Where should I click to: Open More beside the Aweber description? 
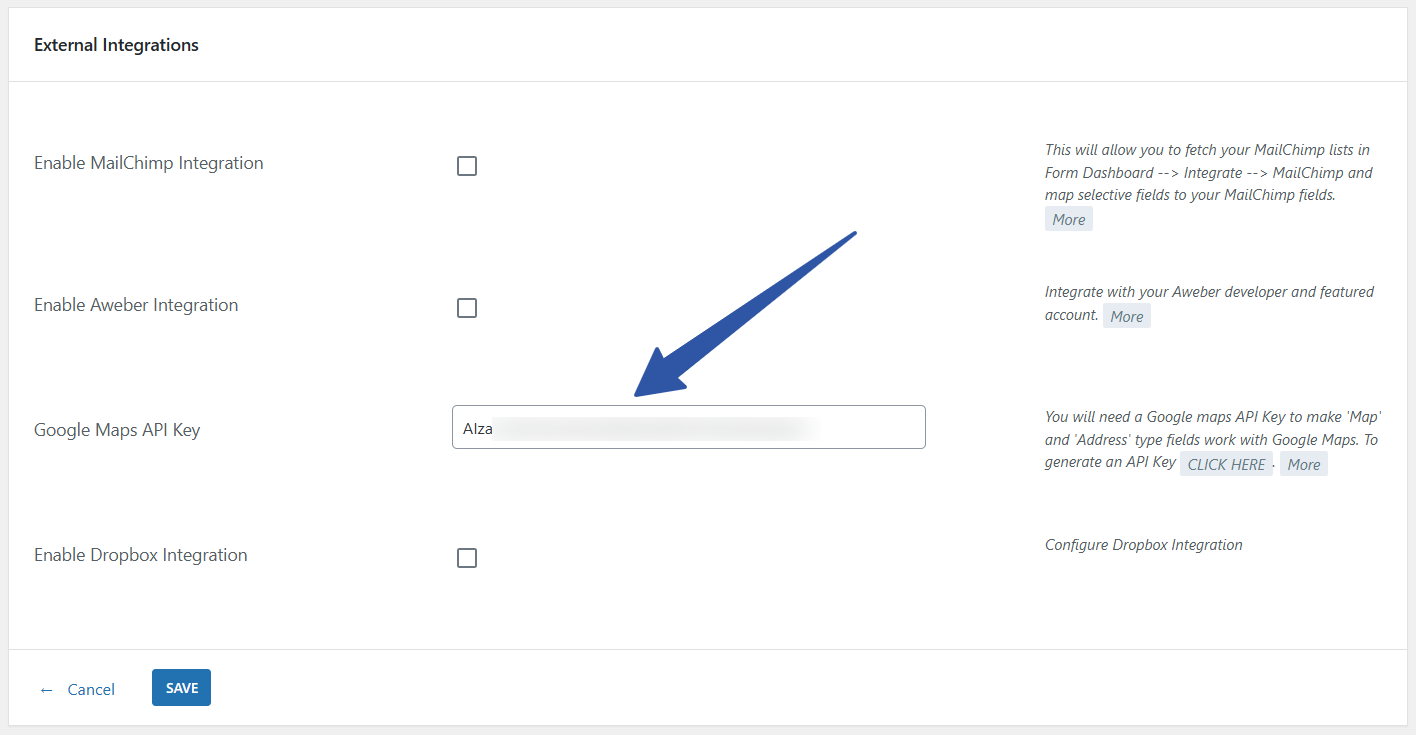pos(1126,316)
